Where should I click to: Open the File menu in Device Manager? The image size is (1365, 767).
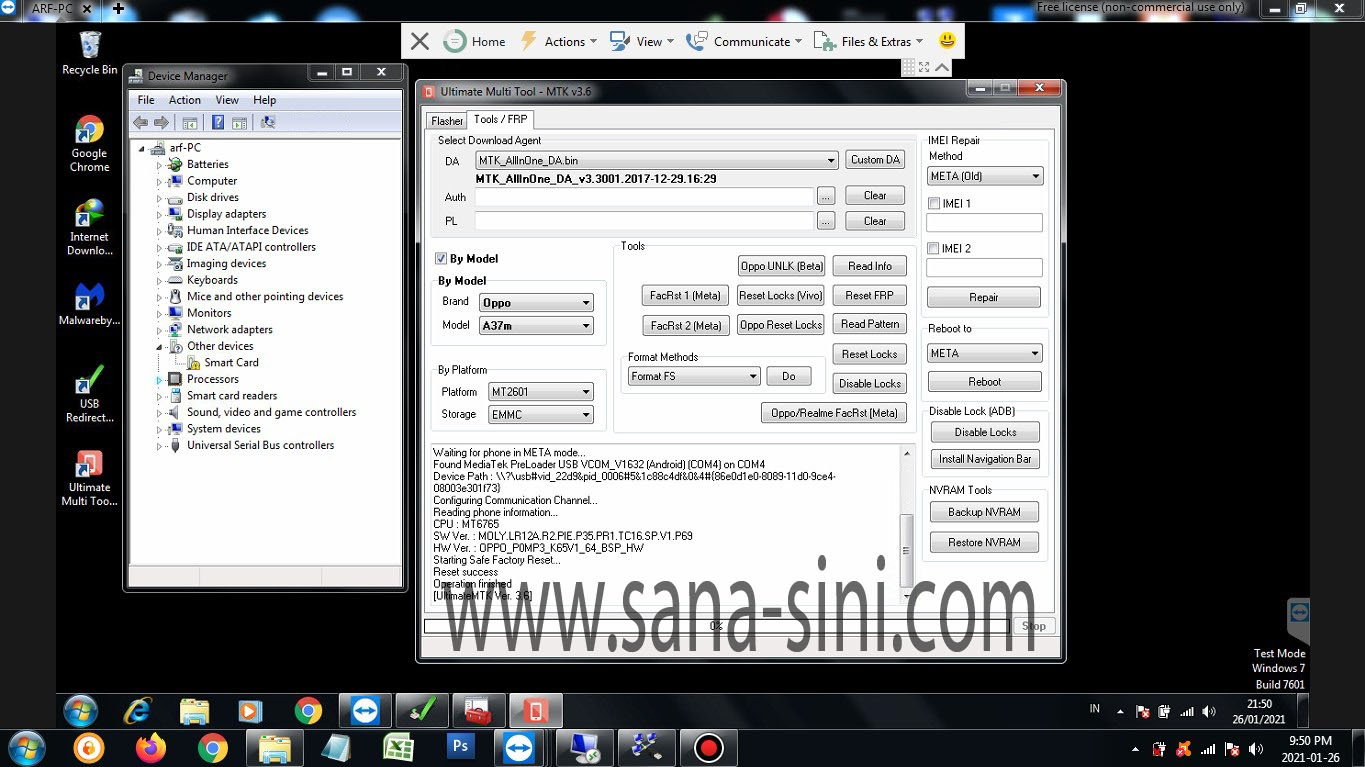tap(146, 100)
